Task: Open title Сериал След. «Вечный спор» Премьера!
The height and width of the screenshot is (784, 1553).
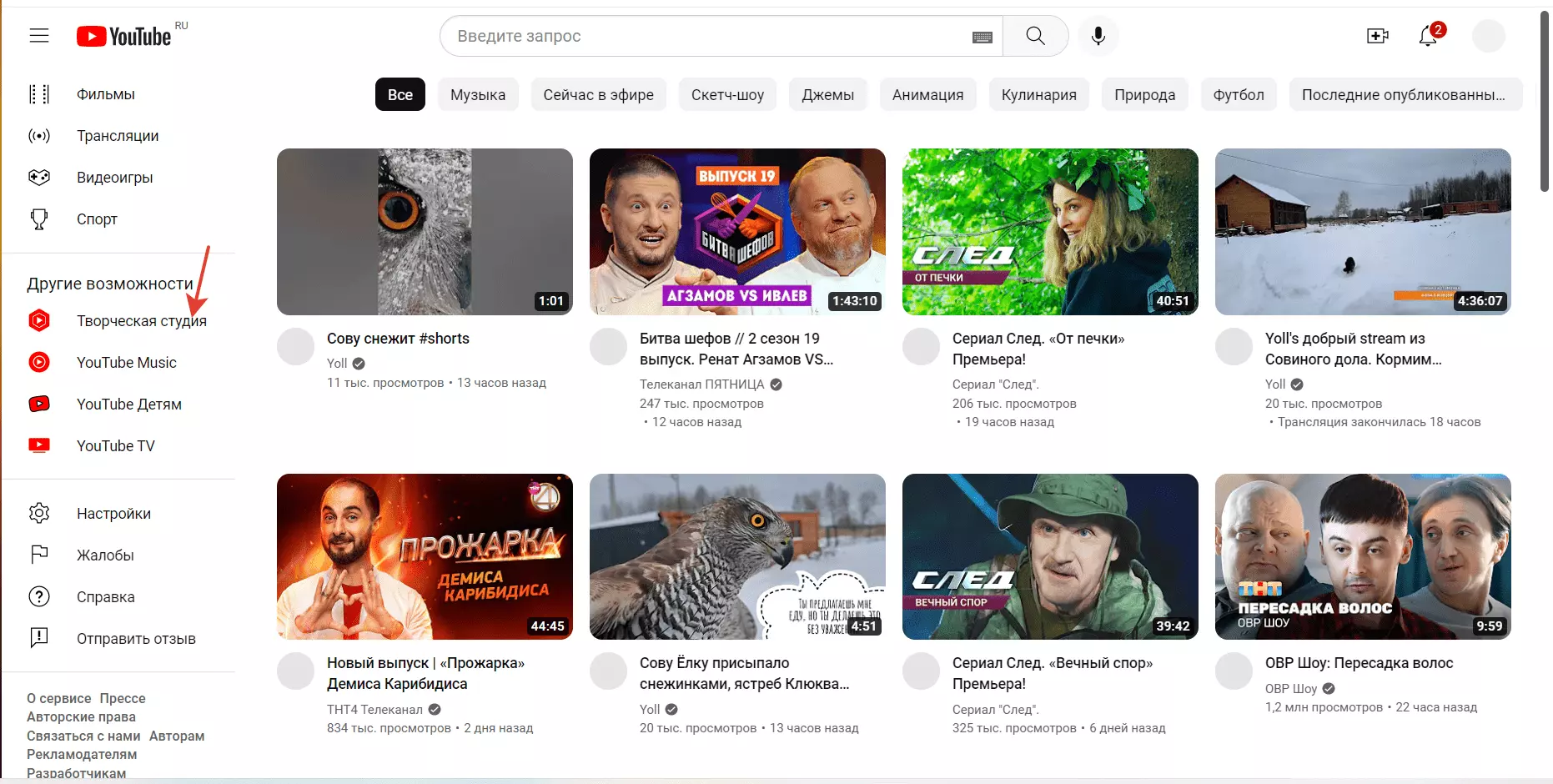Action: [x=1053, y=673]
